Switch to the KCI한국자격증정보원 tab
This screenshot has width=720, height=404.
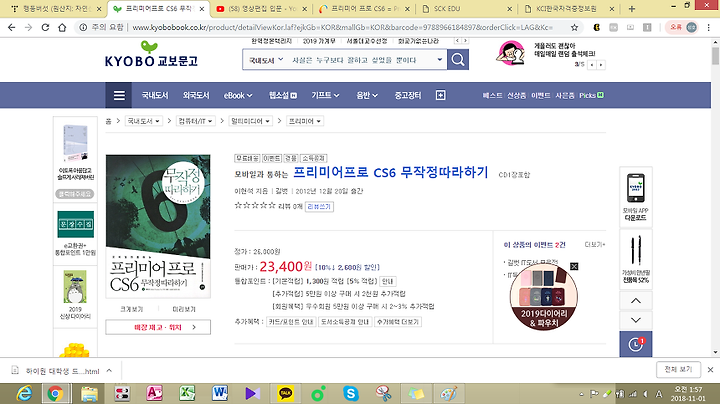click(x=569, y=9)
